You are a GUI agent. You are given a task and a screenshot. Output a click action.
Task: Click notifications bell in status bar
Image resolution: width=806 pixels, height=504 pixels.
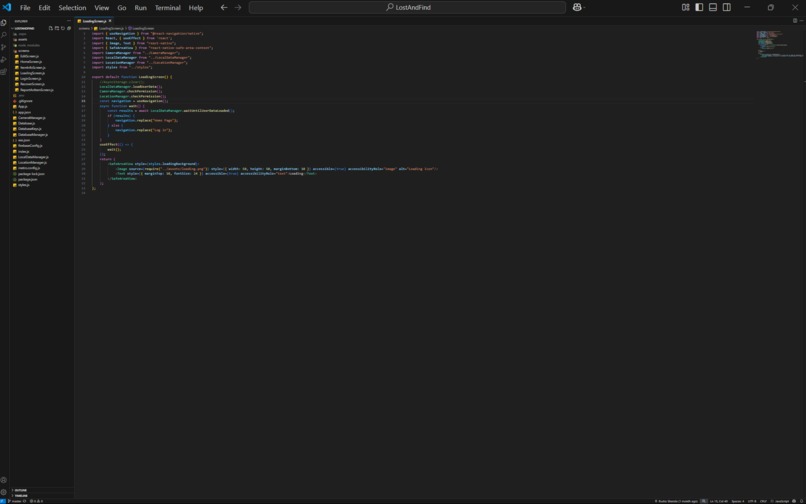pos(801,501)
